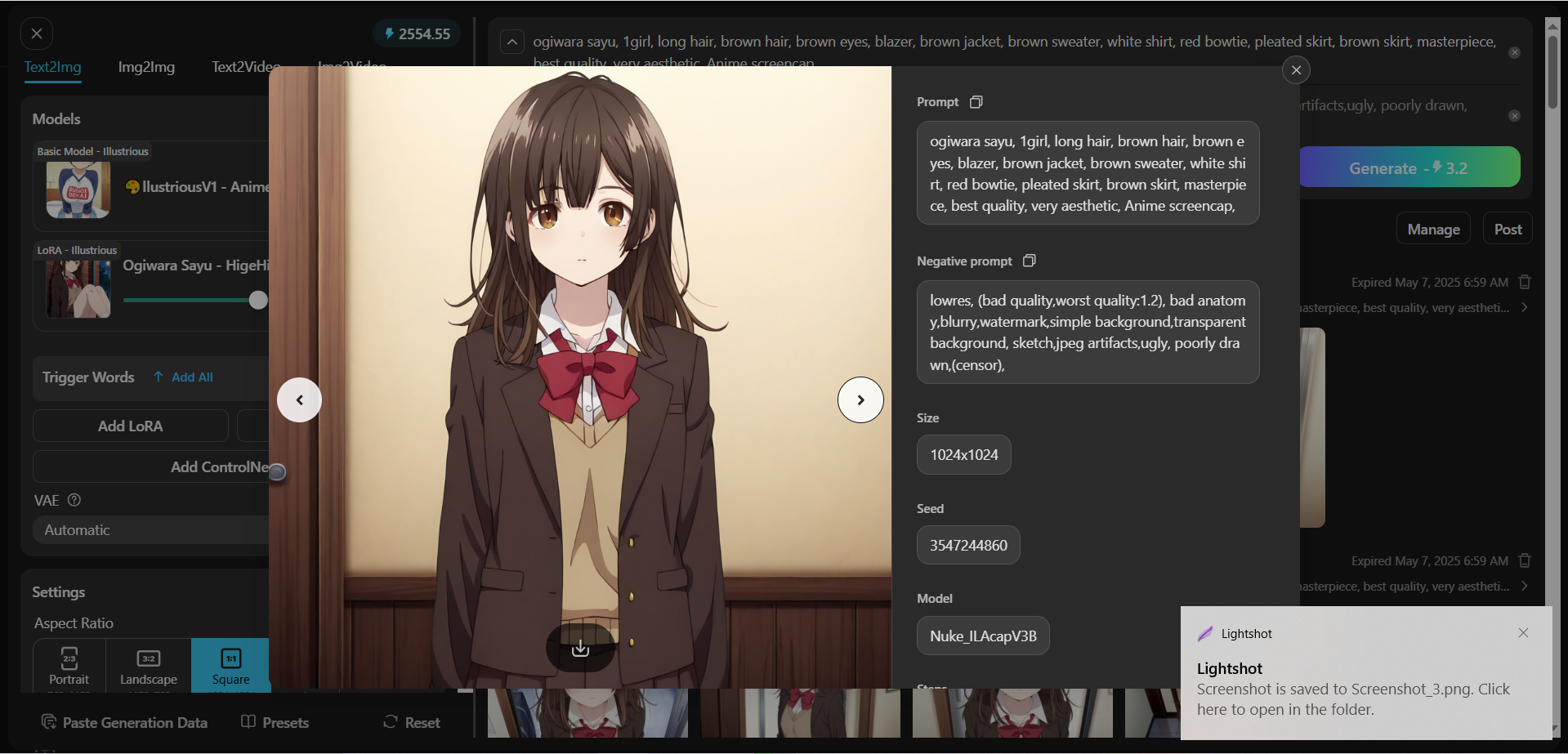Click the Generate button
1568x754 pixels.
click(1409, 167)
